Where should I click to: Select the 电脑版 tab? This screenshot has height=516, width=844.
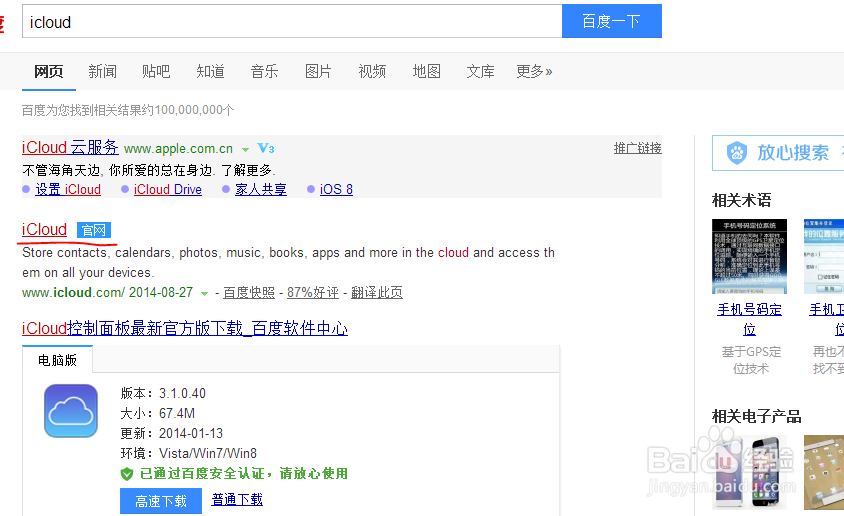pyautogui.click(x=58, y=360)
